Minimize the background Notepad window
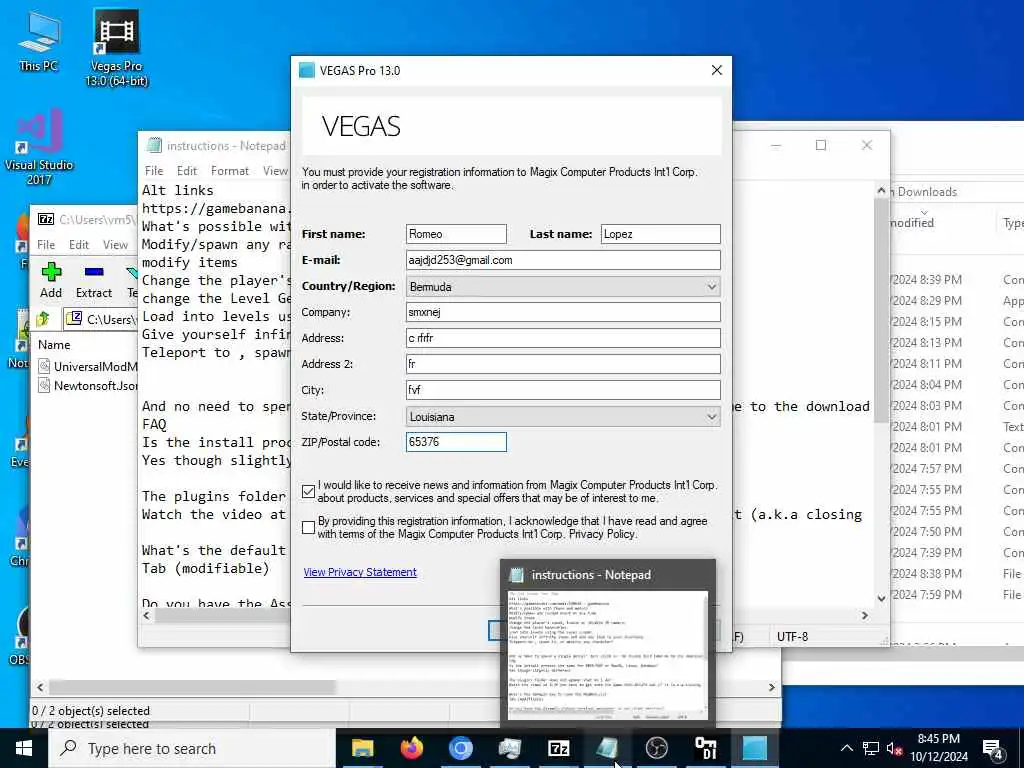1024x768 pixels. coord(776,146)
